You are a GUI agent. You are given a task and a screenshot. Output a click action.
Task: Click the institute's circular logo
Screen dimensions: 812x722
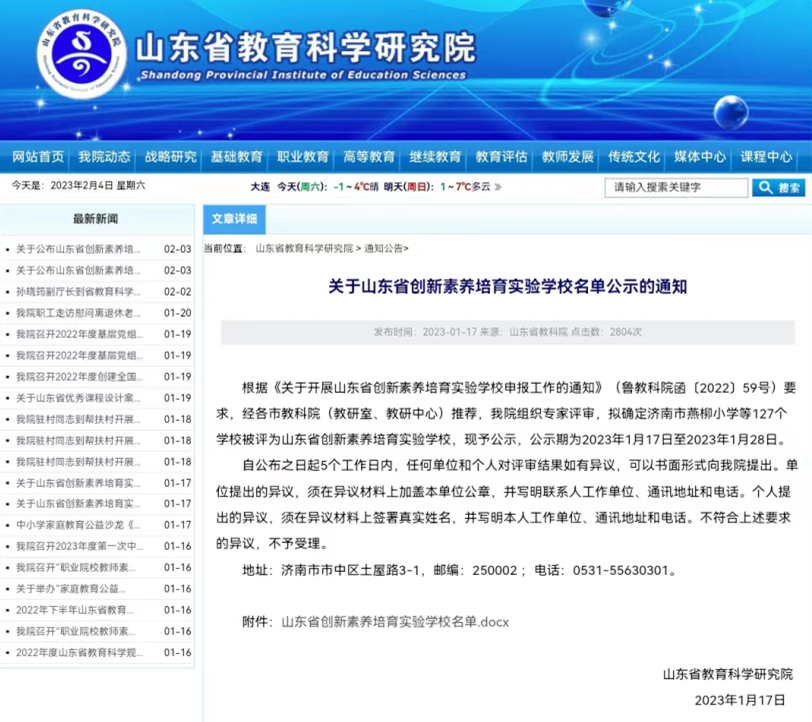pyautogui.click(x=83, y=57)
